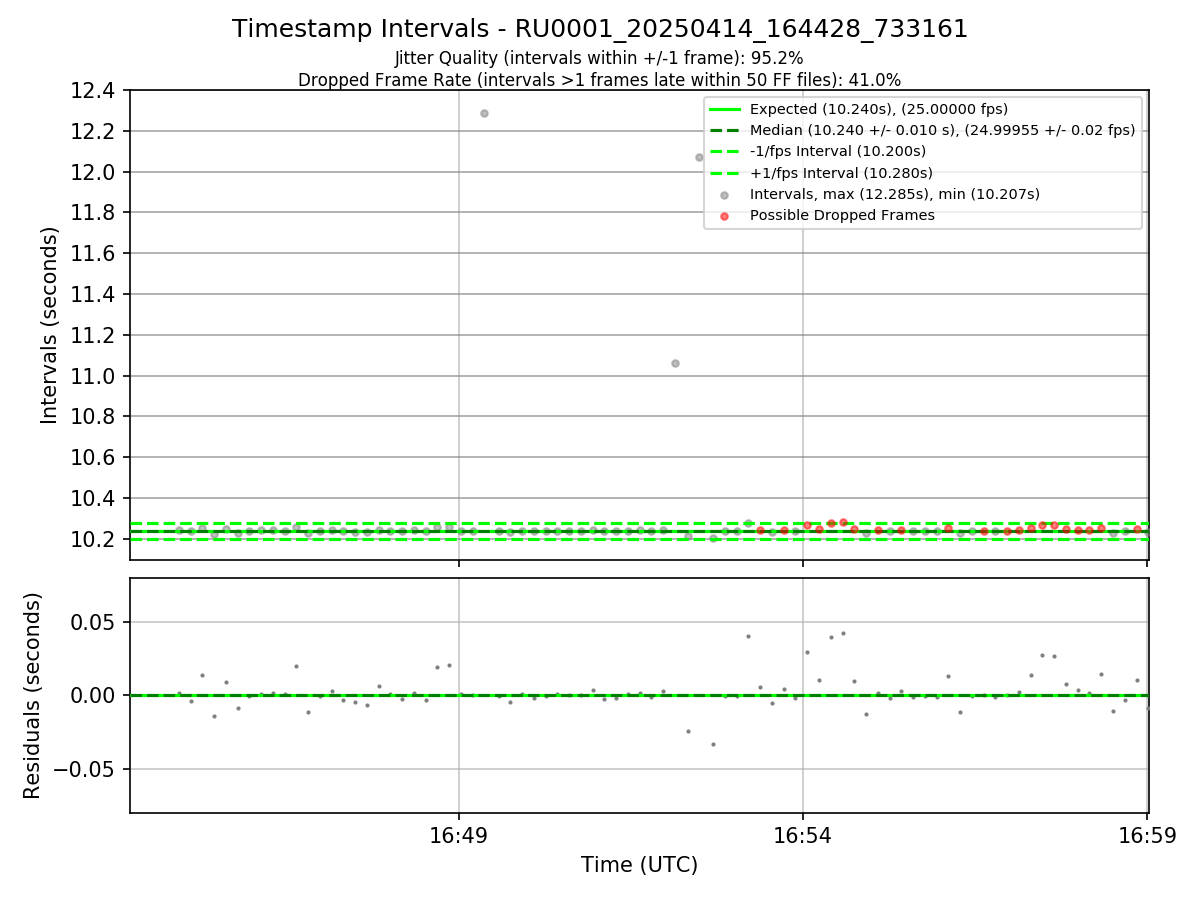Click the 10.8 y-axis tick label

pos(93,417)
